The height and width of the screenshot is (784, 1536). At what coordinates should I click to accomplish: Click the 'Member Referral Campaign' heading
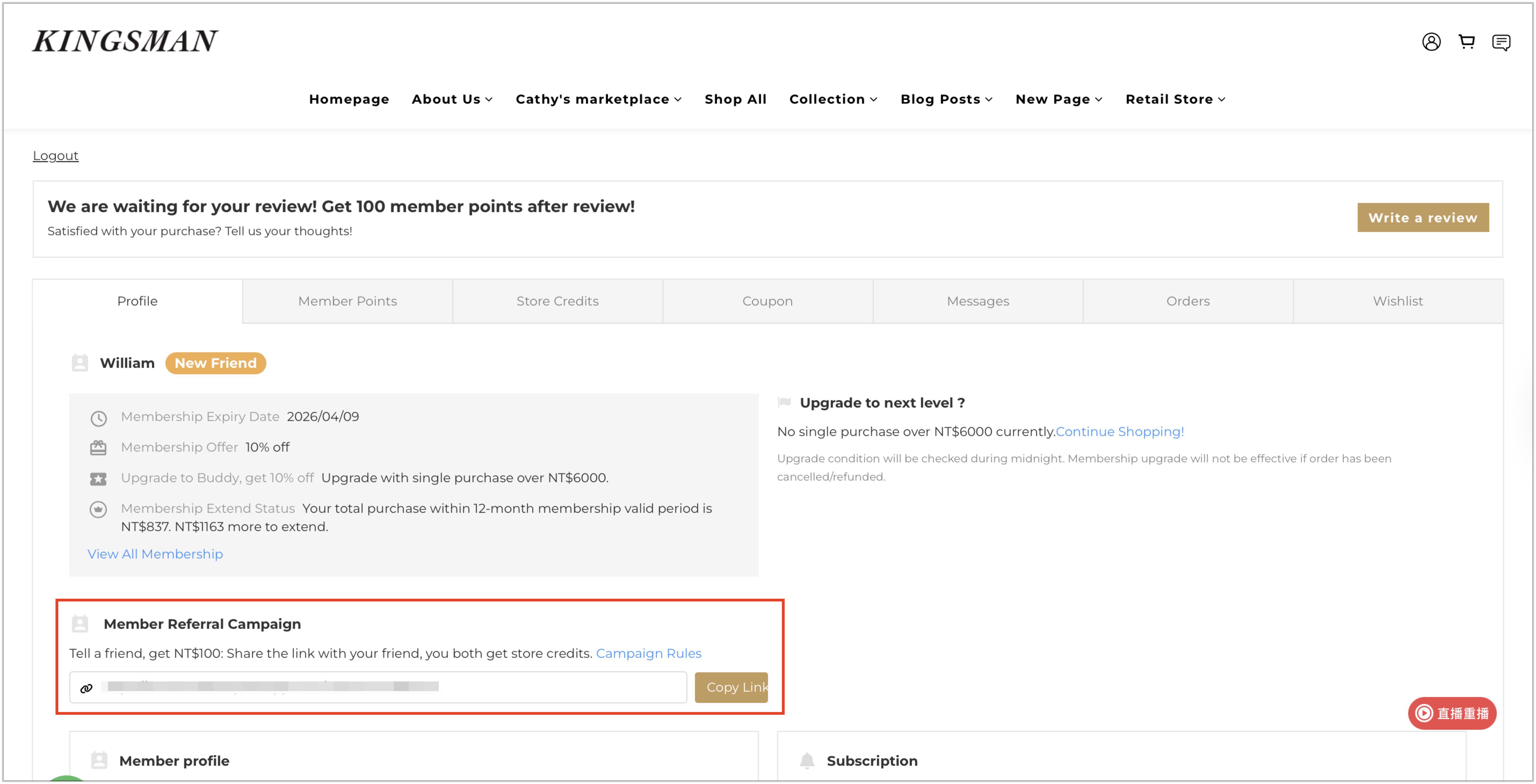[x=202, y=624]
